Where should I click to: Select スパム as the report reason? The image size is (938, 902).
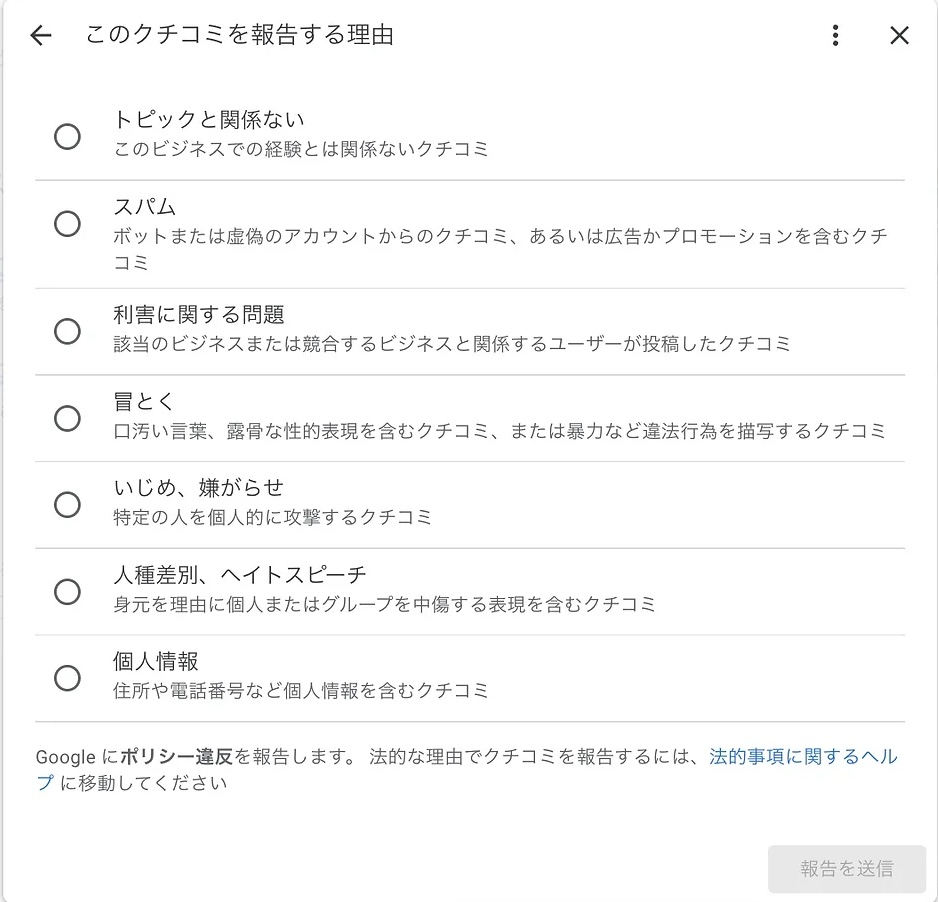[67, 224]
